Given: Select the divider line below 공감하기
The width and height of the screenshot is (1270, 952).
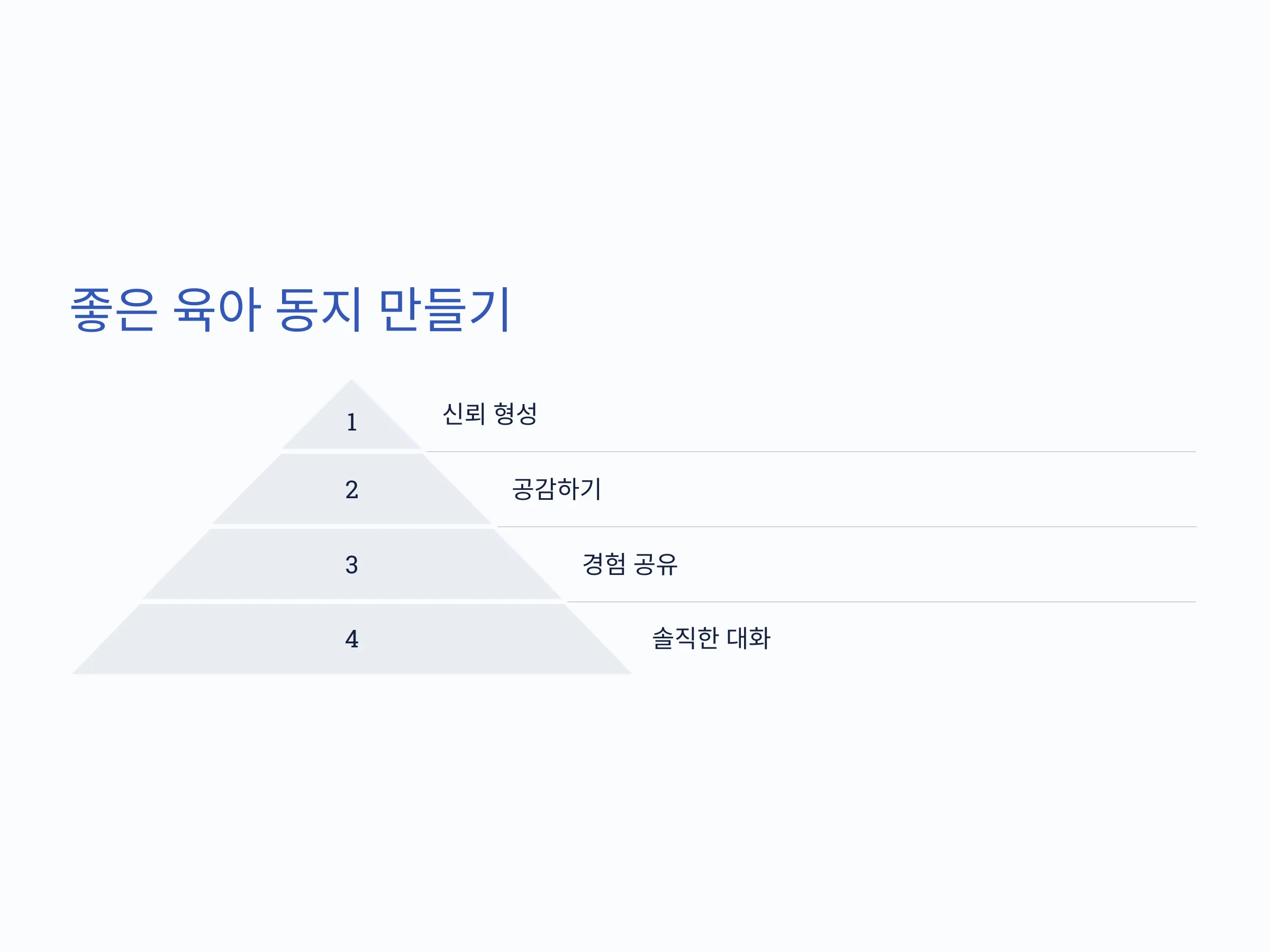Looking at the screenshot, I should pyautogui.click(x=847, y=527).
